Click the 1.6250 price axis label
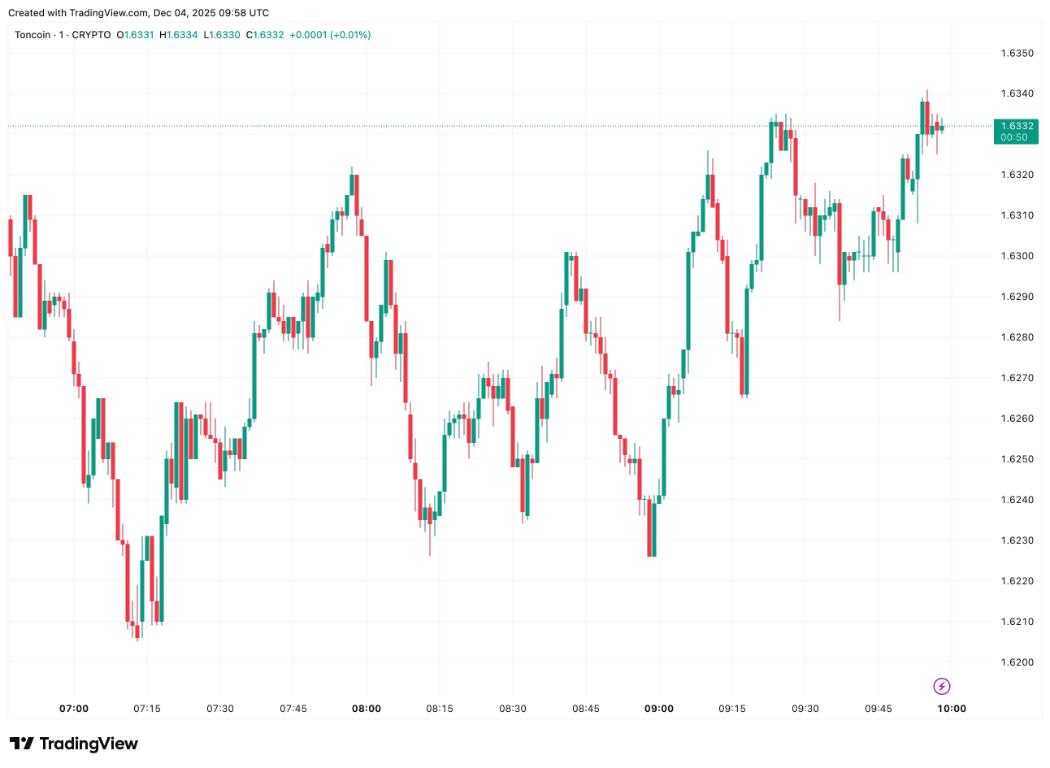This screenshot has height=768, width=1050. (x=1016, y=459)
